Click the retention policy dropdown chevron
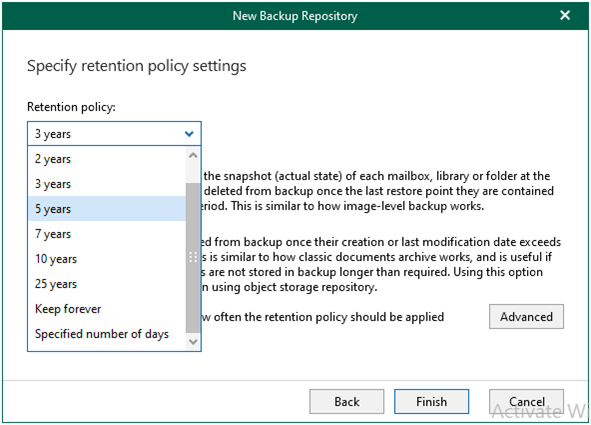Screen dimensions: 591x425 [189, 134]
